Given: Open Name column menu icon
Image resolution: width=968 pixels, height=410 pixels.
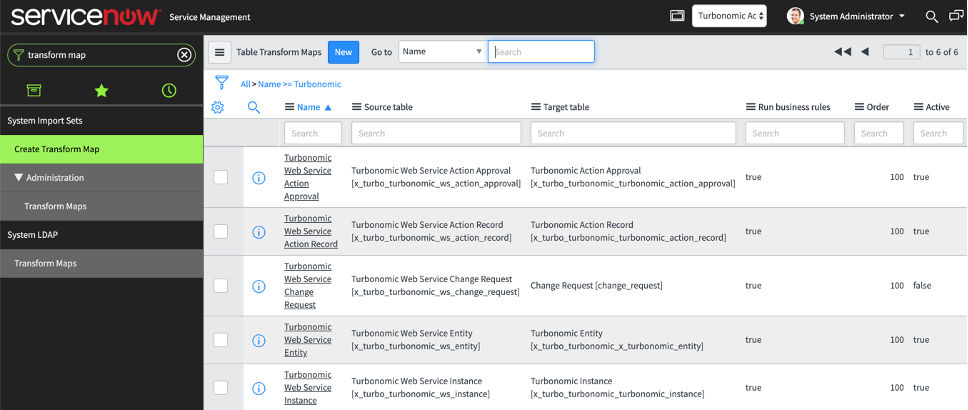Looking at the screenshot, I should [x=289, y=107].
